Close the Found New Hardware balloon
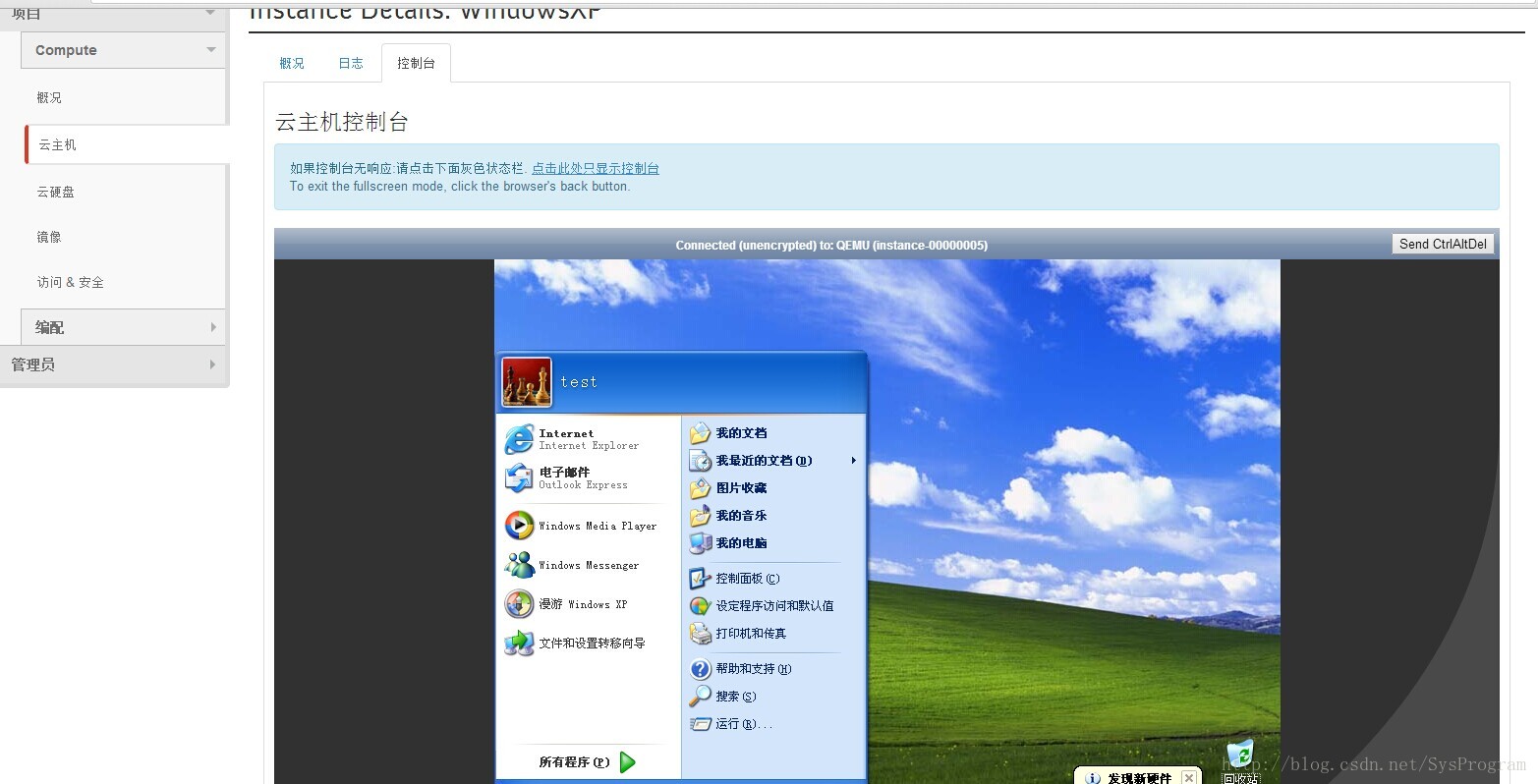This screenshot has width=1538, height=784. pos(1189,777)
